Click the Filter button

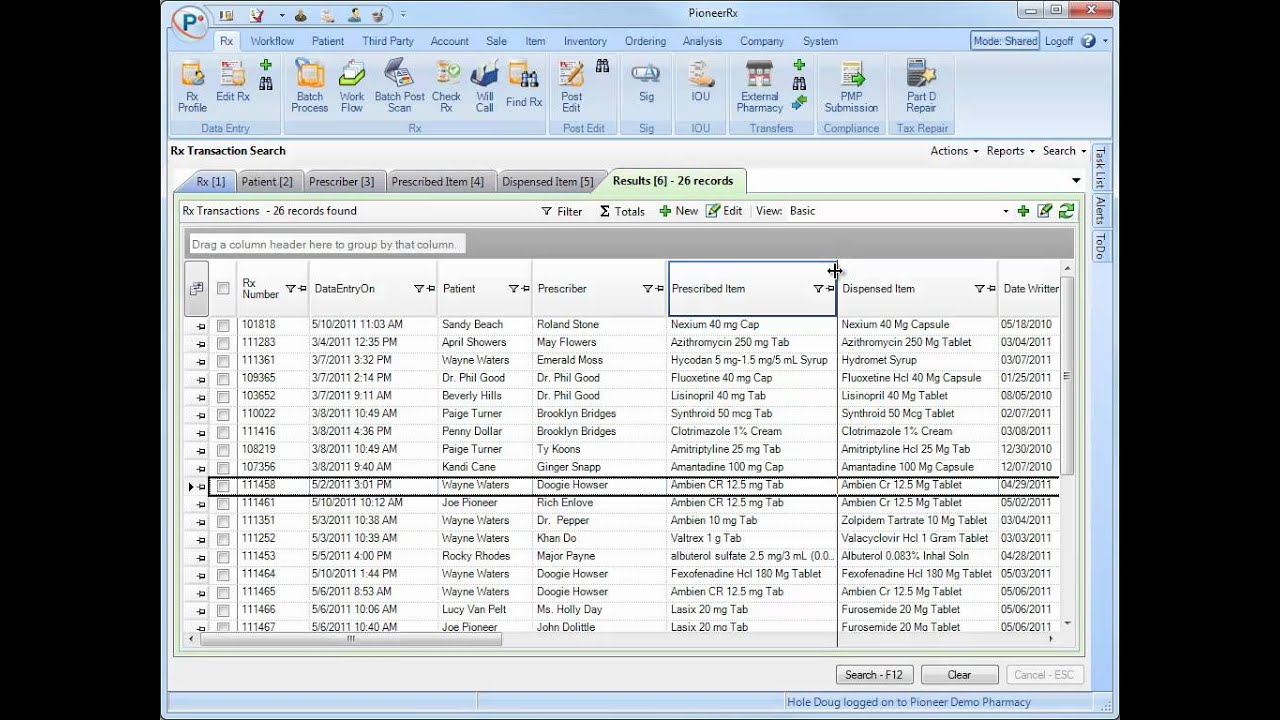coord(561,211)
